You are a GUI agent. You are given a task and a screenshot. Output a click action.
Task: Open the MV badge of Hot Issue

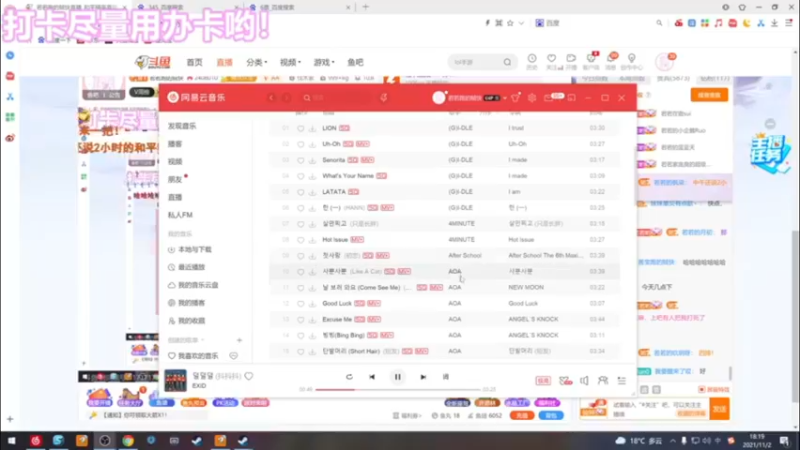357,240
